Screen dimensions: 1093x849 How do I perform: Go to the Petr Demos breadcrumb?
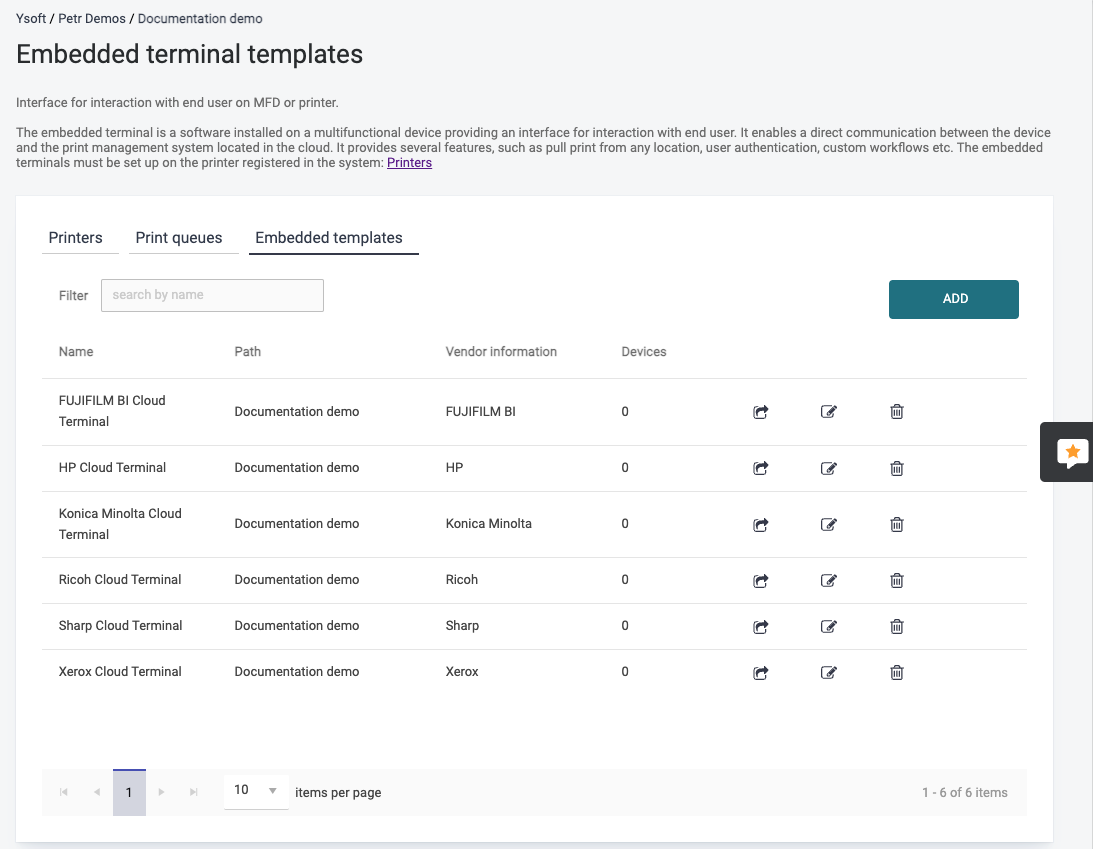[x=92, y=18]
